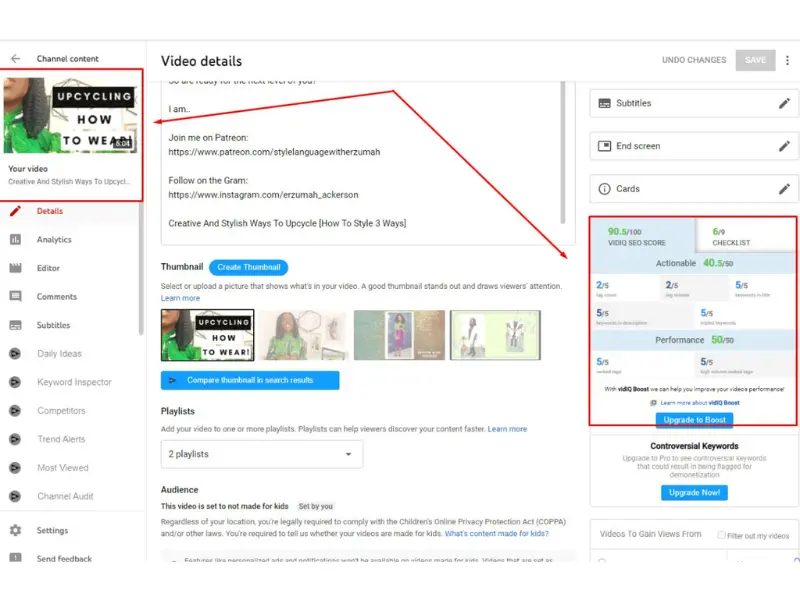Open the Editor film icon
Viewport: 800px width, 600px height.
16,268
